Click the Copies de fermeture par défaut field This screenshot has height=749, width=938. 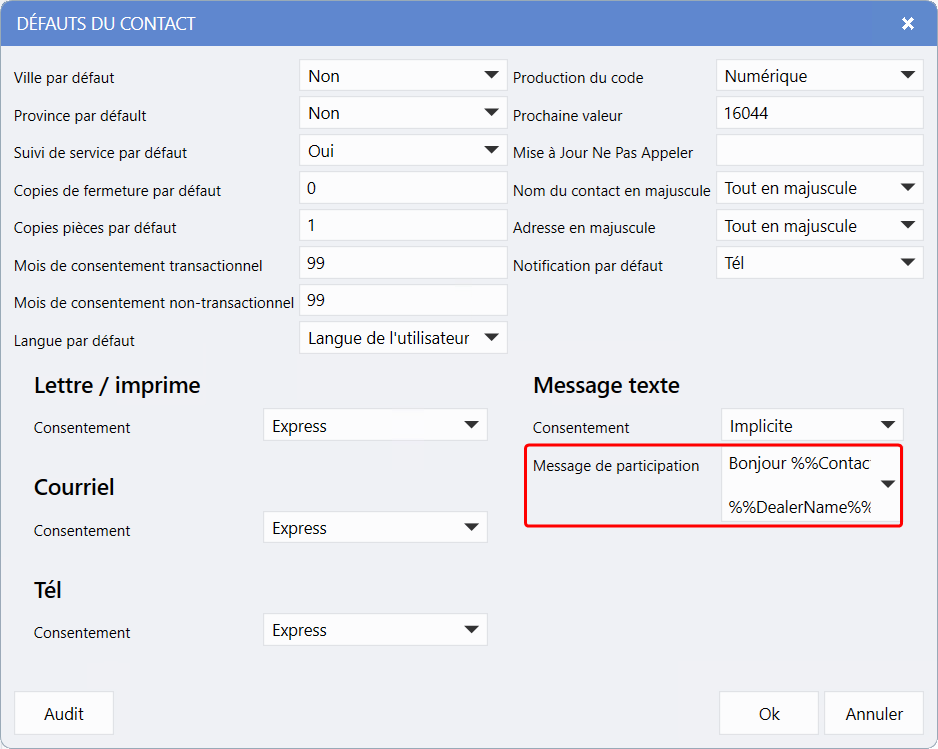[403, 189]
